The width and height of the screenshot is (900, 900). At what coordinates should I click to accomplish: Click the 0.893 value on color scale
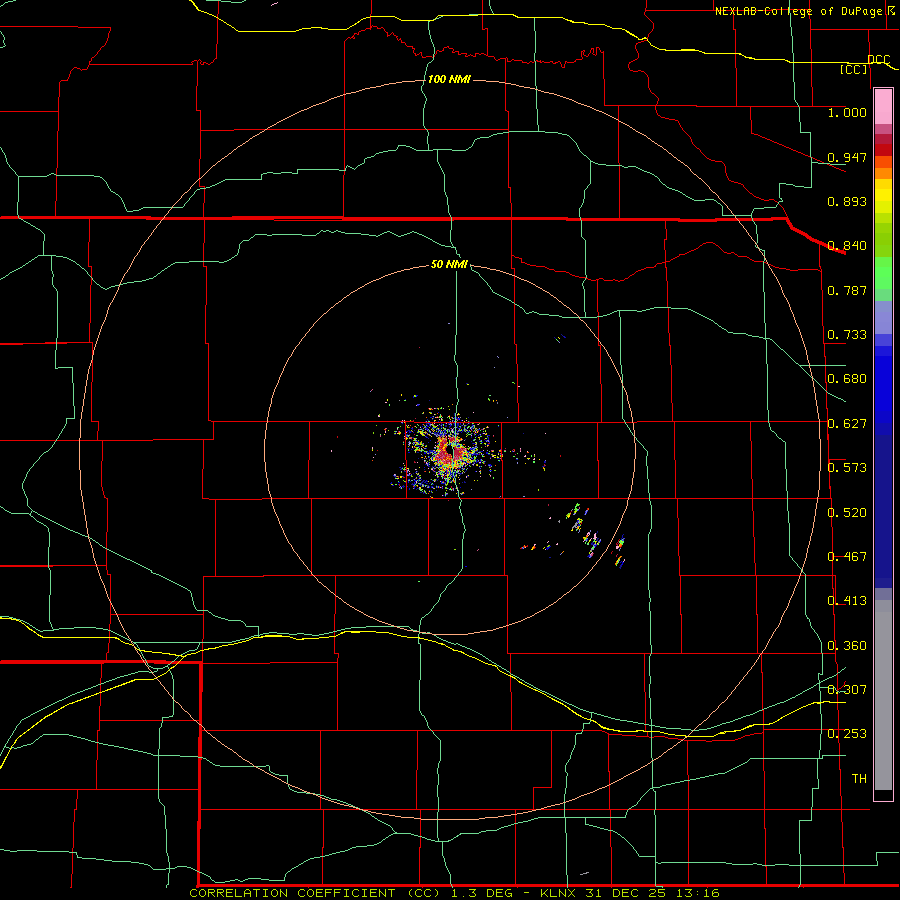point(847,201)
